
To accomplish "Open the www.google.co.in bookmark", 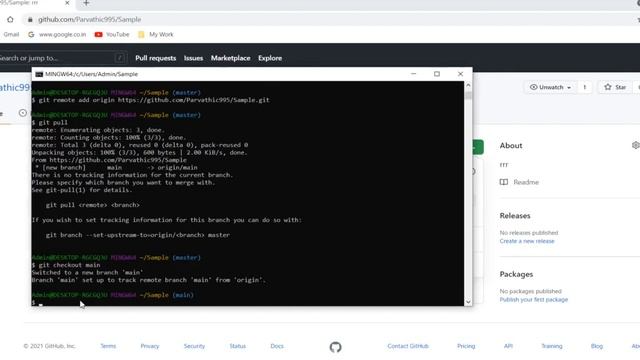I will 57,35.
